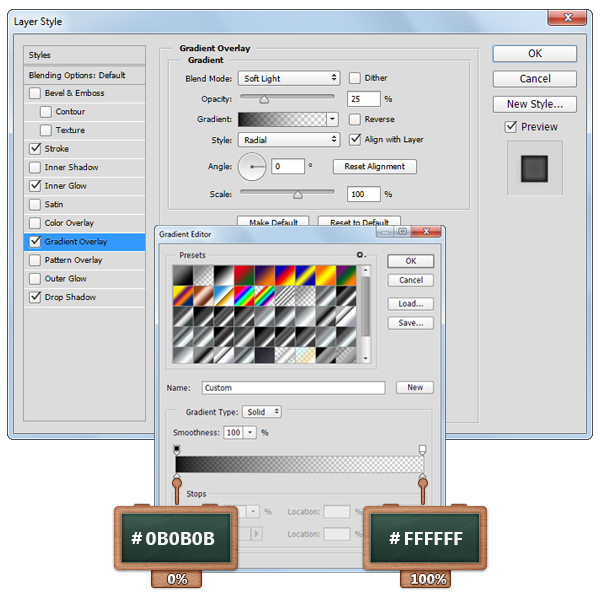Select the Pattern Overlay style entry

coord(73,260)
